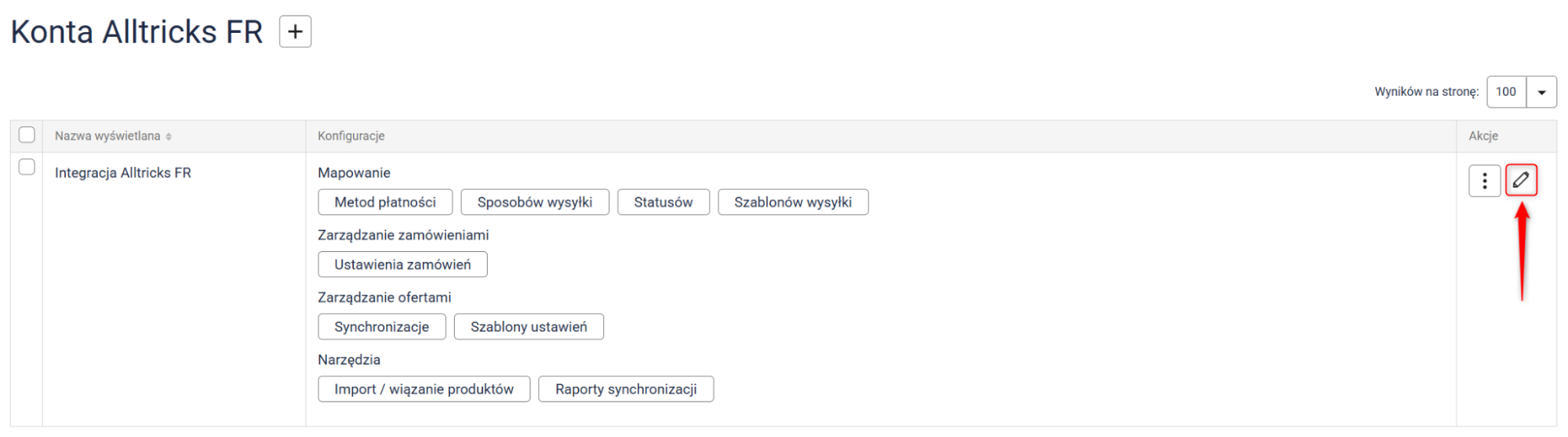Screen dimensions: 1568x437
Task: Open Raporty synchronizacji
Action: pyautogui.click(x=626, y=389)
